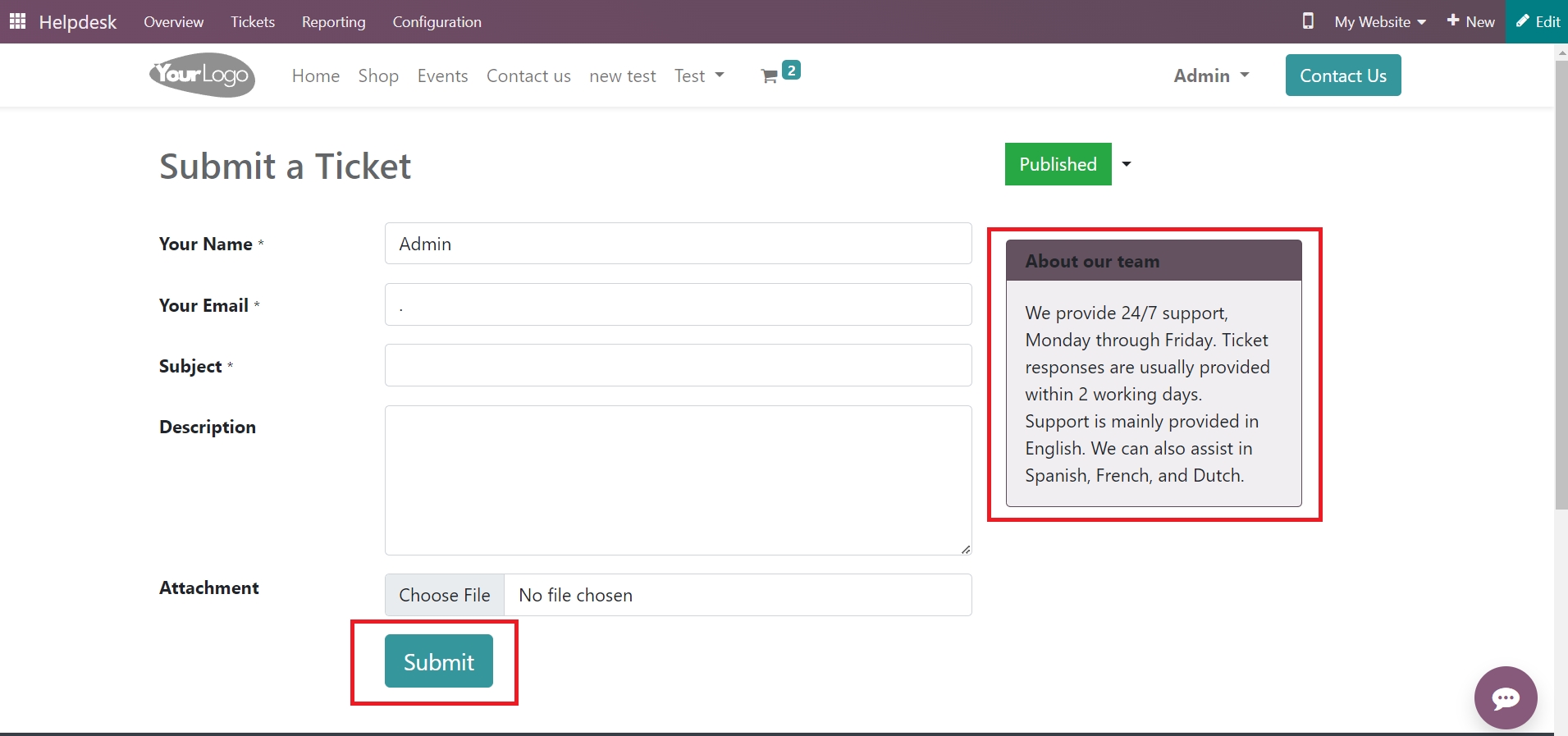This screenshot has width=1568, height=736.
Task: Open the live chat bubble icon
Action: pyautogui.click(x=1505, y=697)
